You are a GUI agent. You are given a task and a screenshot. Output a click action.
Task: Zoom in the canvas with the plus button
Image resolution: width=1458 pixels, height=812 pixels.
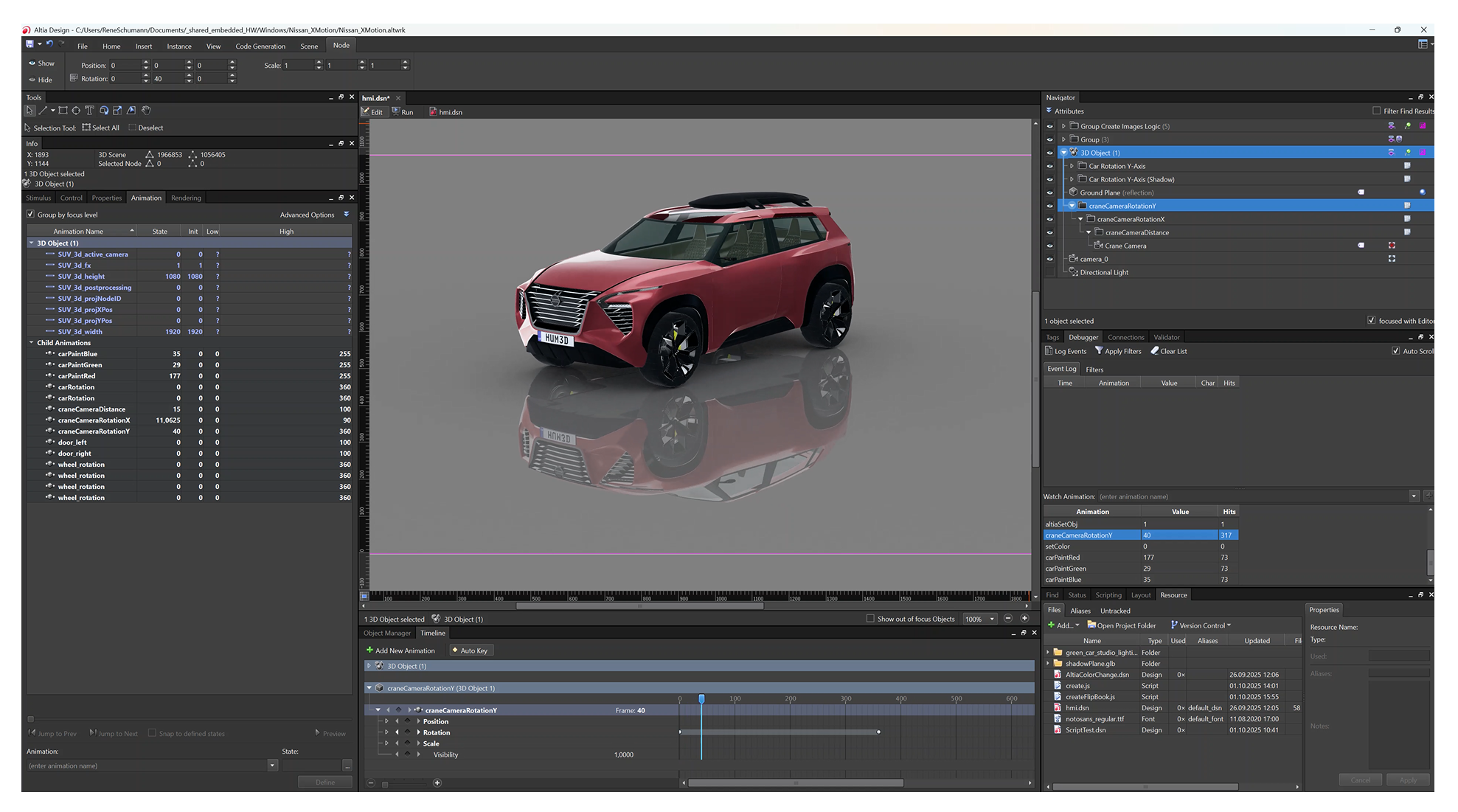point(1024,619)
